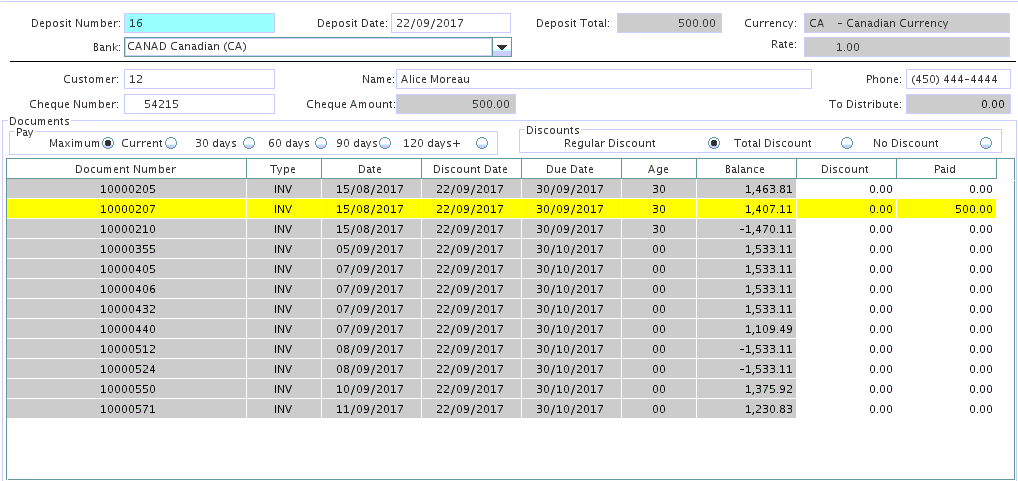The height and width of the screenshot is (481, 1018).
Task: Click the Paid cell for document 10000207
Action: pyautogui.click(x=946, y=209)
